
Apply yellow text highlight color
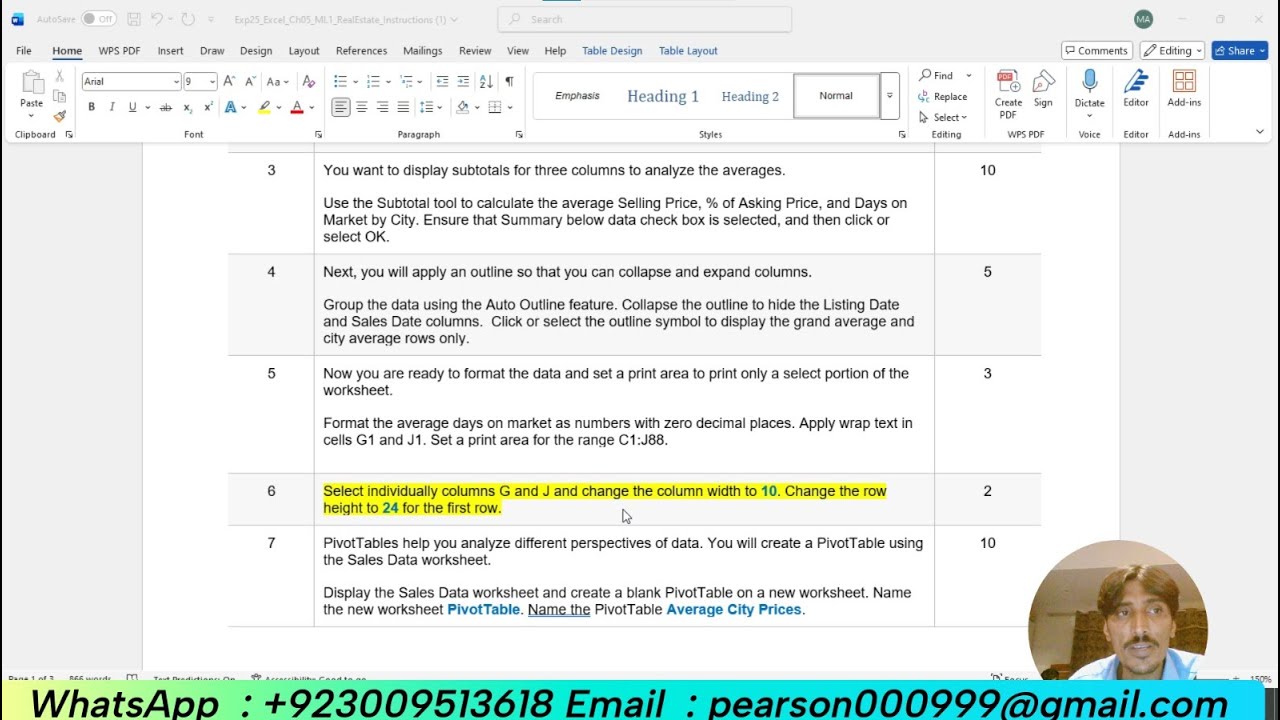[x=264, y=107]
